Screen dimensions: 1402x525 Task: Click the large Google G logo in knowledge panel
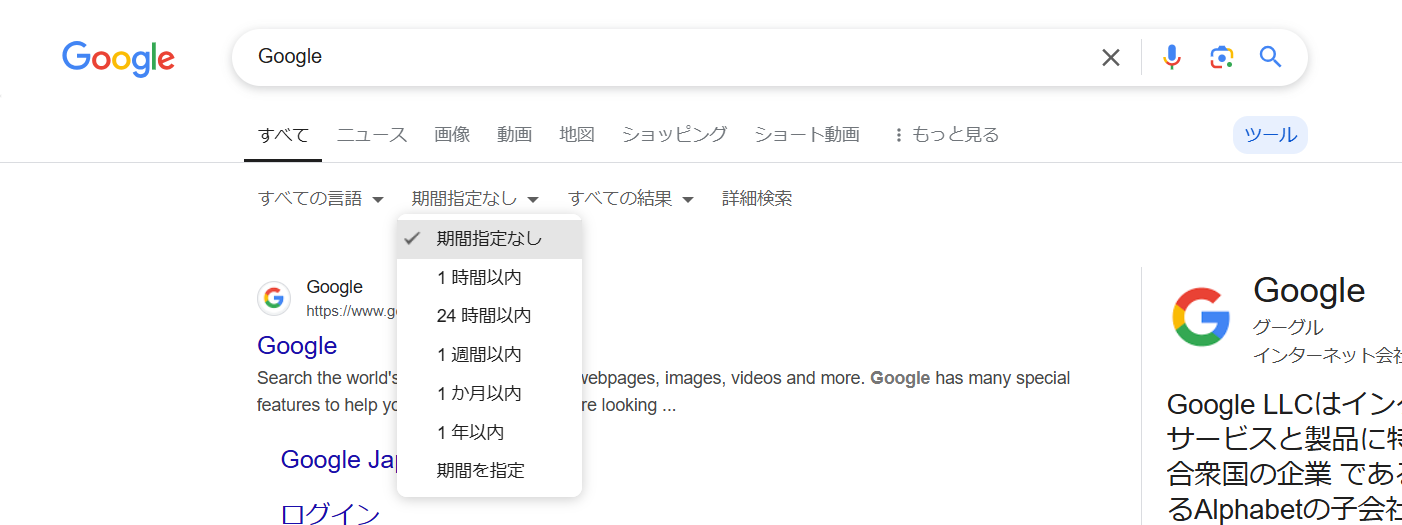[1201, 317]
